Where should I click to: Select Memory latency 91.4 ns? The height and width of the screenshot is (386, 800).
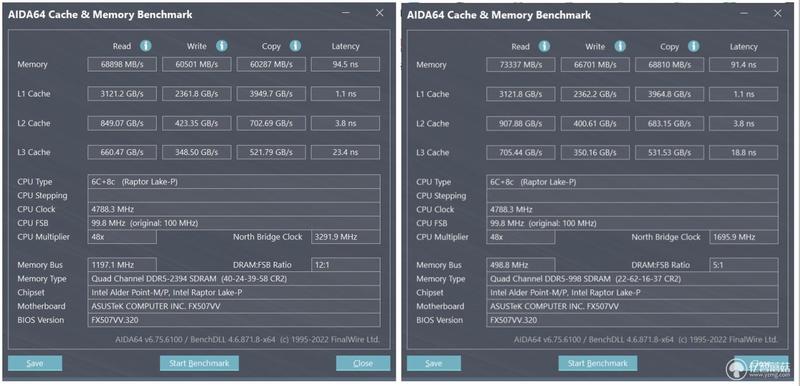click(x=744, y=65)
